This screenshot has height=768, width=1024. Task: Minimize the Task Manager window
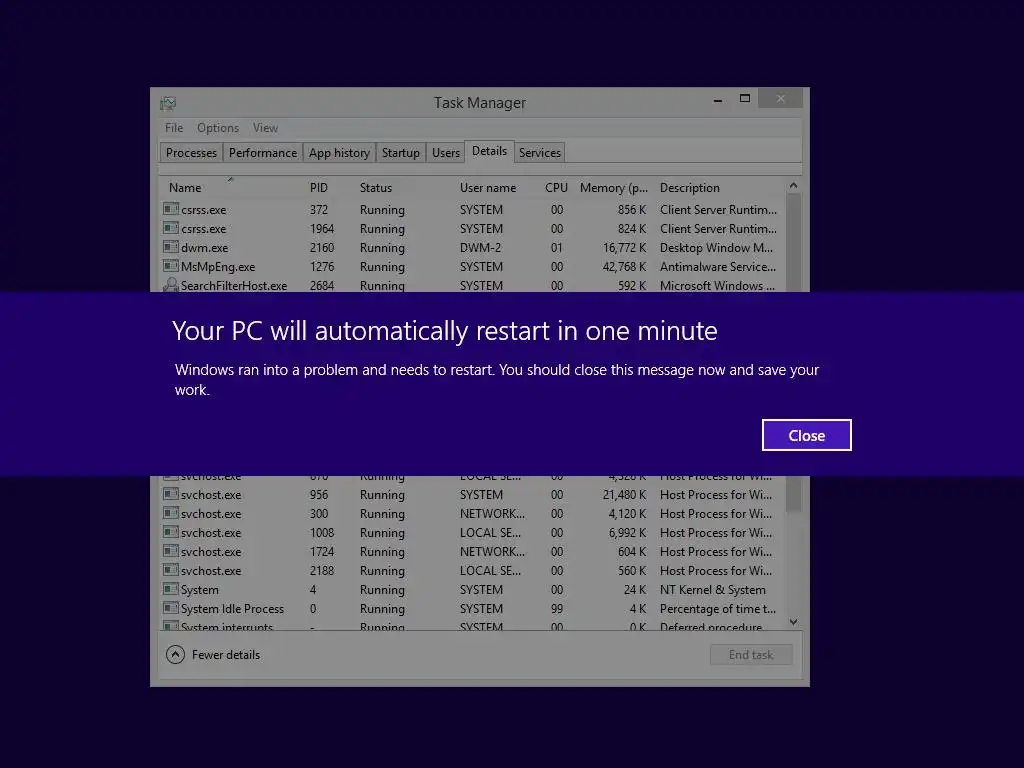coord(718,100)
